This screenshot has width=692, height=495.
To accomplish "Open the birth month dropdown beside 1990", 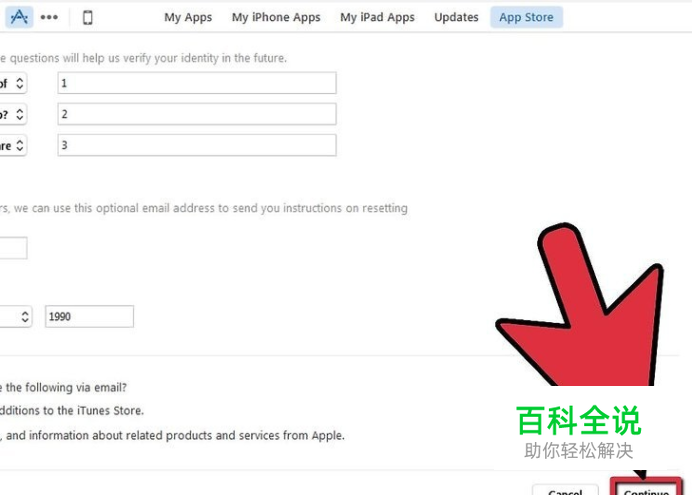I will click(x=15, y=316).
